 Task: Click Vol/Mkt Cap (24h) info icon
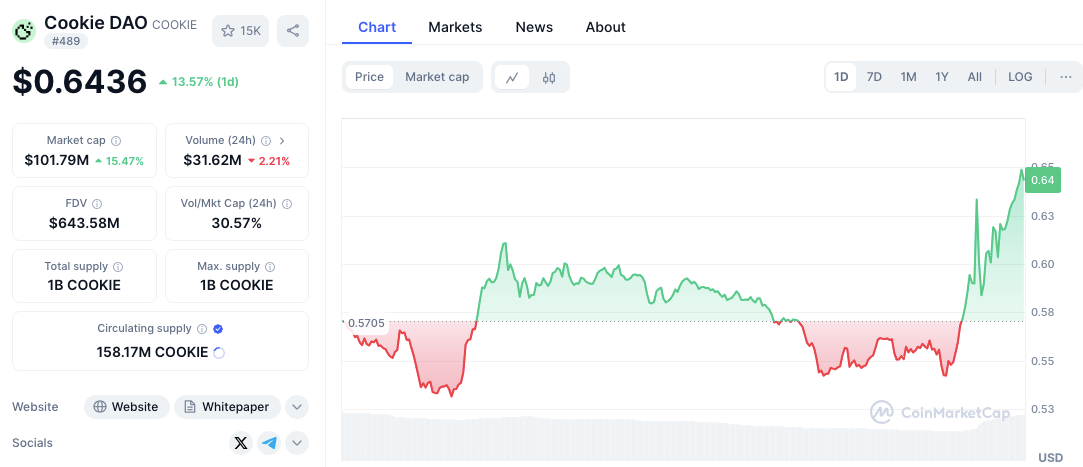(287, 204)
